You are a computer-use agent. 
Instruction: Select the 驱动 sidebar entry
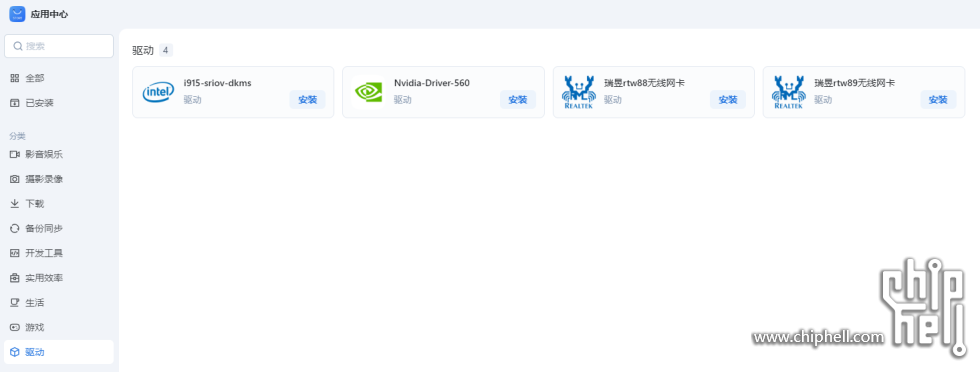click(x=59, y=352)
